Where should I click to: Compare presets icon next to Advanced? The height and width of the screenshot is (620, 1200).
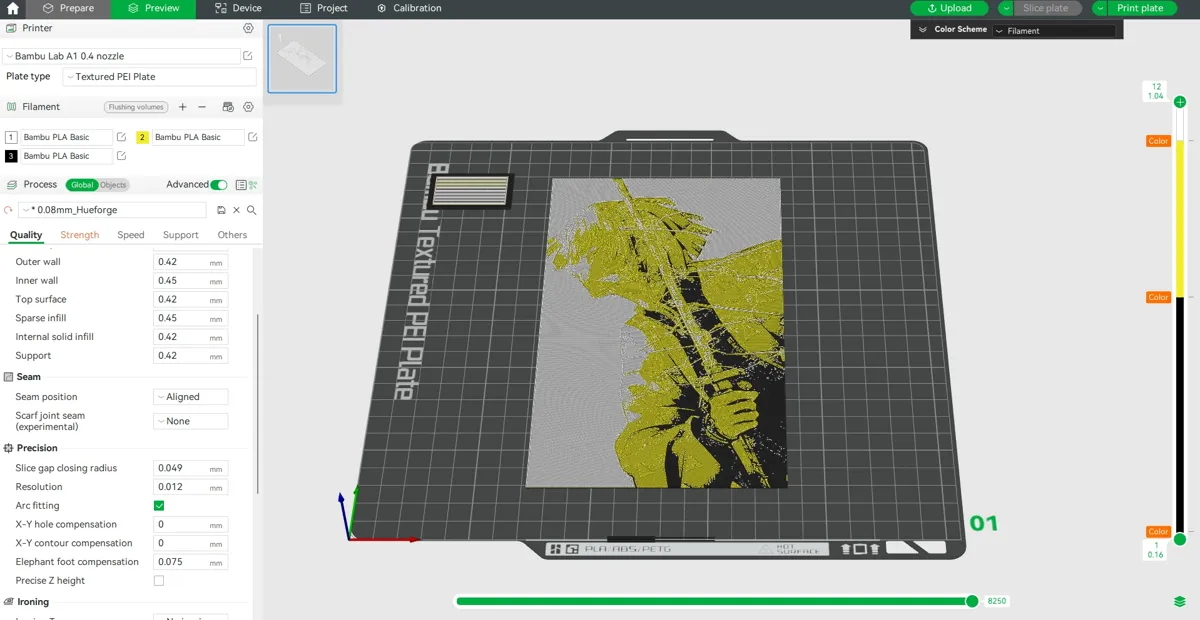pos(253,185)
